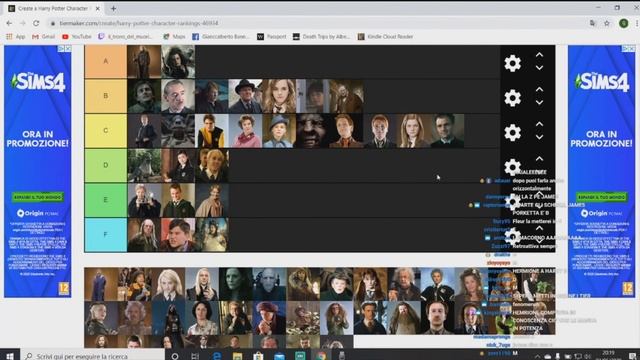This screenshot has height=360, width=640.
Task: Open a new browser tab
Action: click(x=113, y=8)
